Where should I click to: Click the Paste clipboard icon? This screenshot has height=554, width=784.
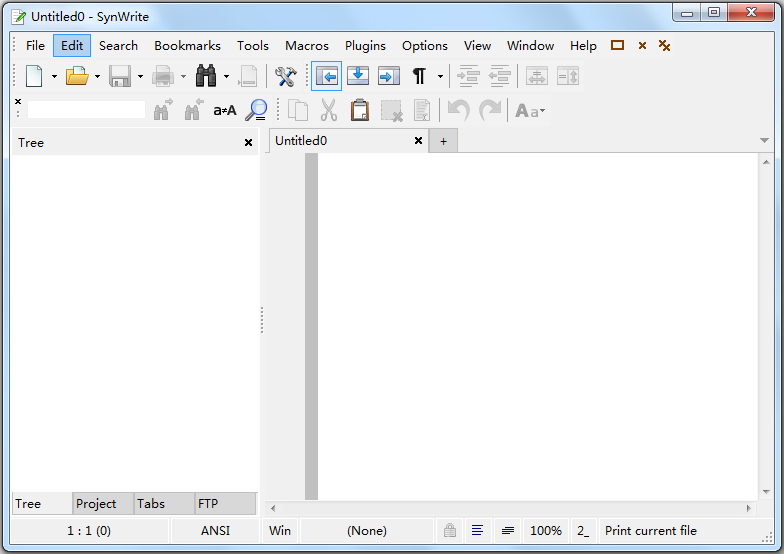coord(360,110)
